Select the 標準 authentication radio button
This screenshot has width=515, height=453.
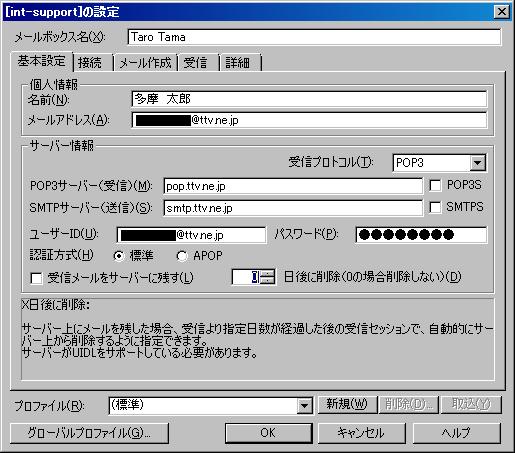(119, 256)
